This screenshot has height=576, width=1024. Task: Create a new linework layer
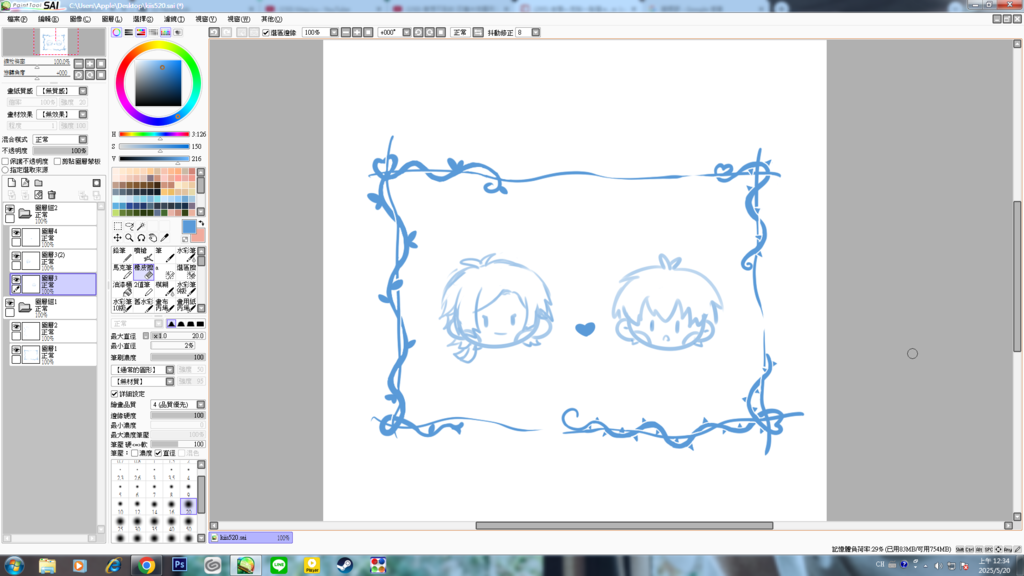point(25,183)
